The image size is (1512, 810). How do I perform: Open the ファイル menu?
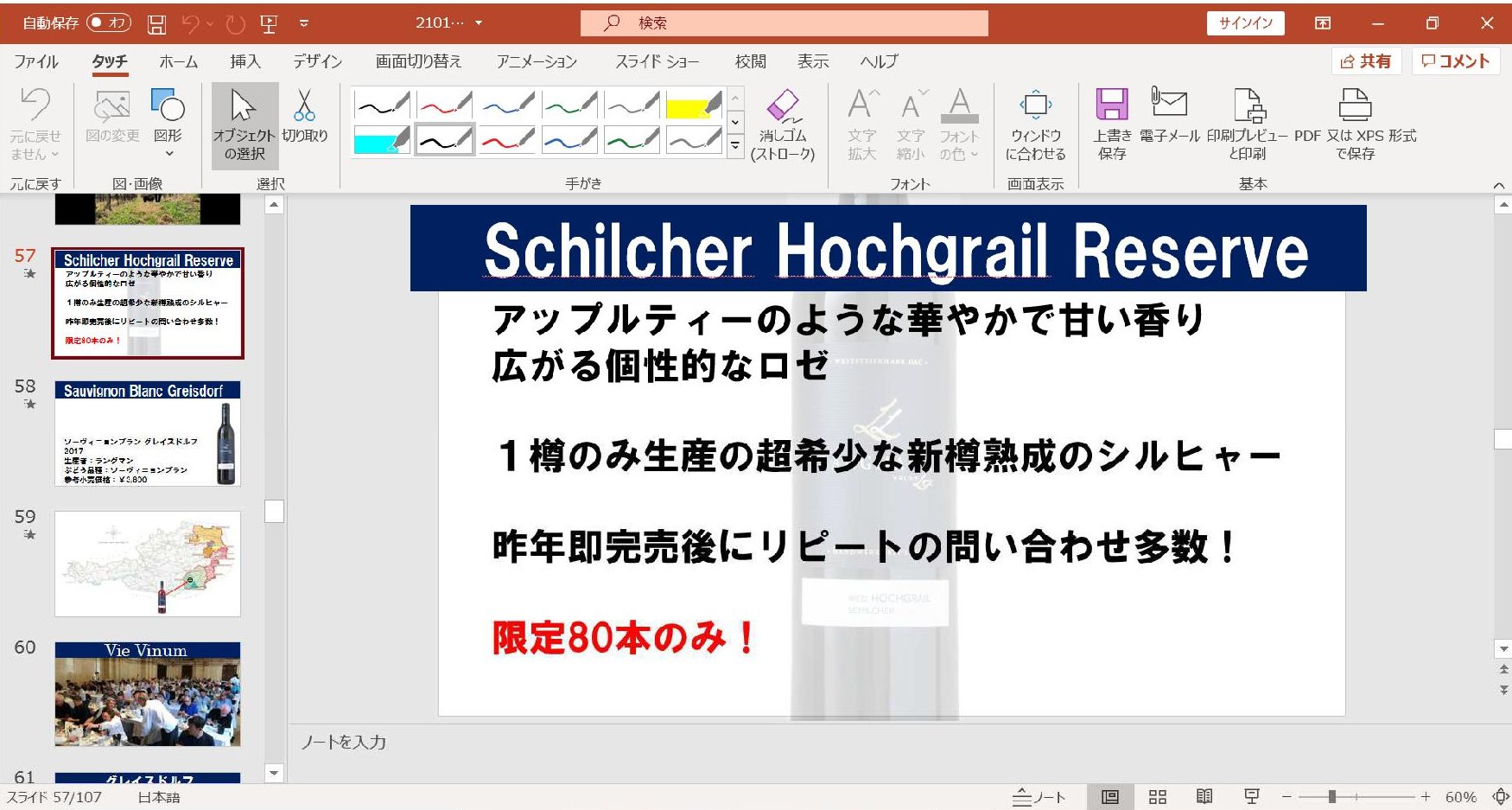point(36,61)
